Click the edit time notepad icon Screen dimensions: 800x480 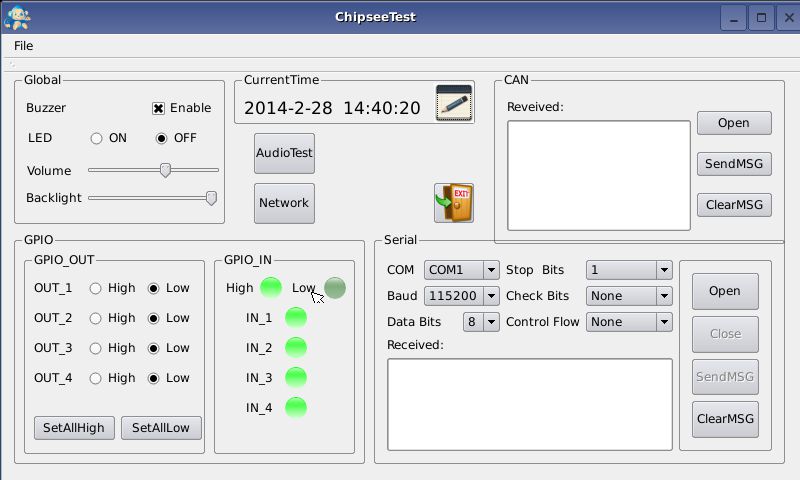(454, 103)
